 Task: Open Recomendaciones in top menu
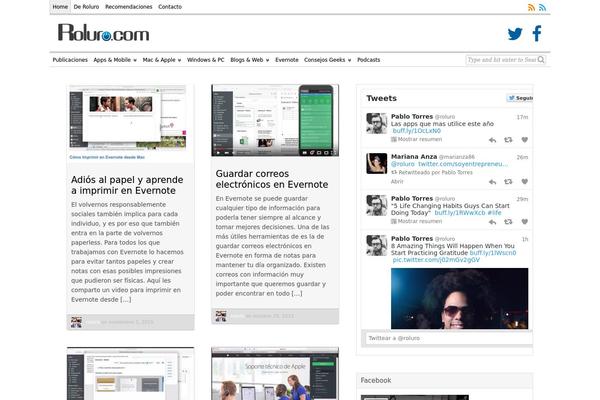pos(129,7)
